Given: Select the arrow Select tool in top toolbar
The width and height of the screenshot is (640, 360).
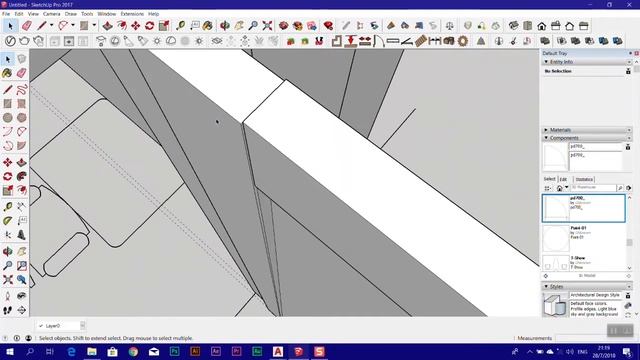Looking at the screenshot, I should (x=10, y=26).
